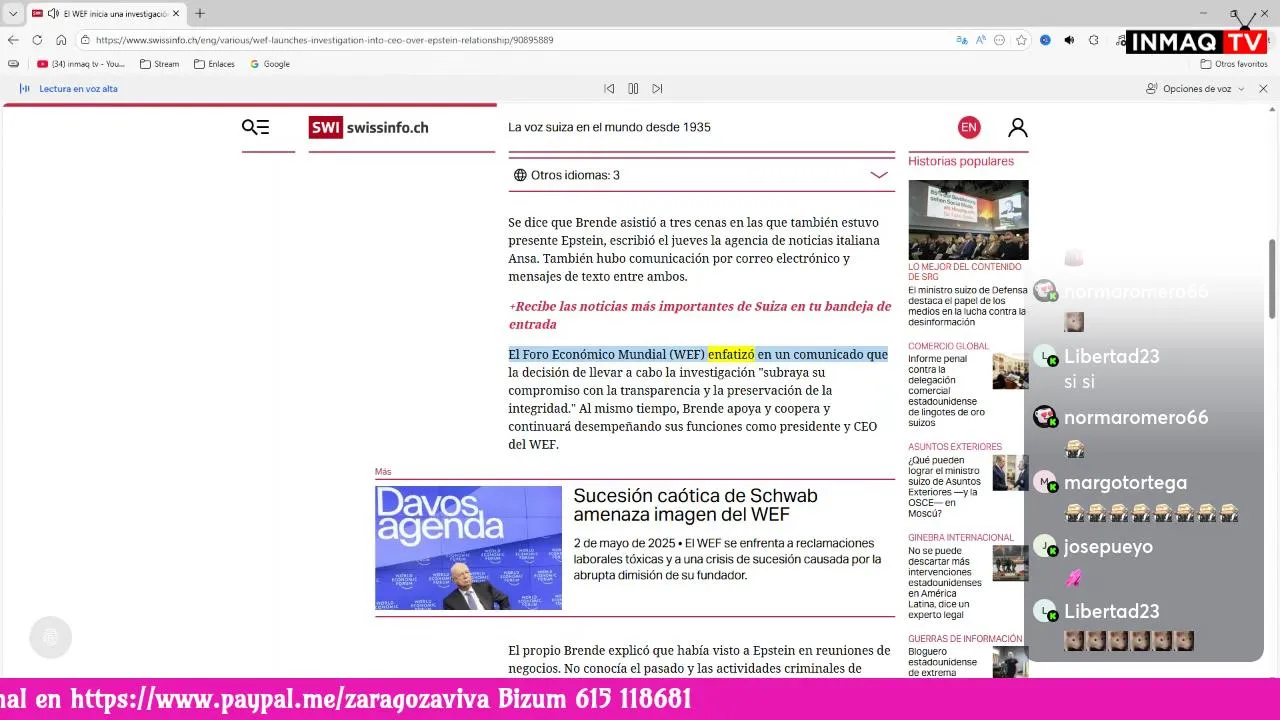Click 'LO MEJOR DEL CONTENIDO DE SRG' label
The width and height of the screenshot is (1280, 720).
(964, 271)
